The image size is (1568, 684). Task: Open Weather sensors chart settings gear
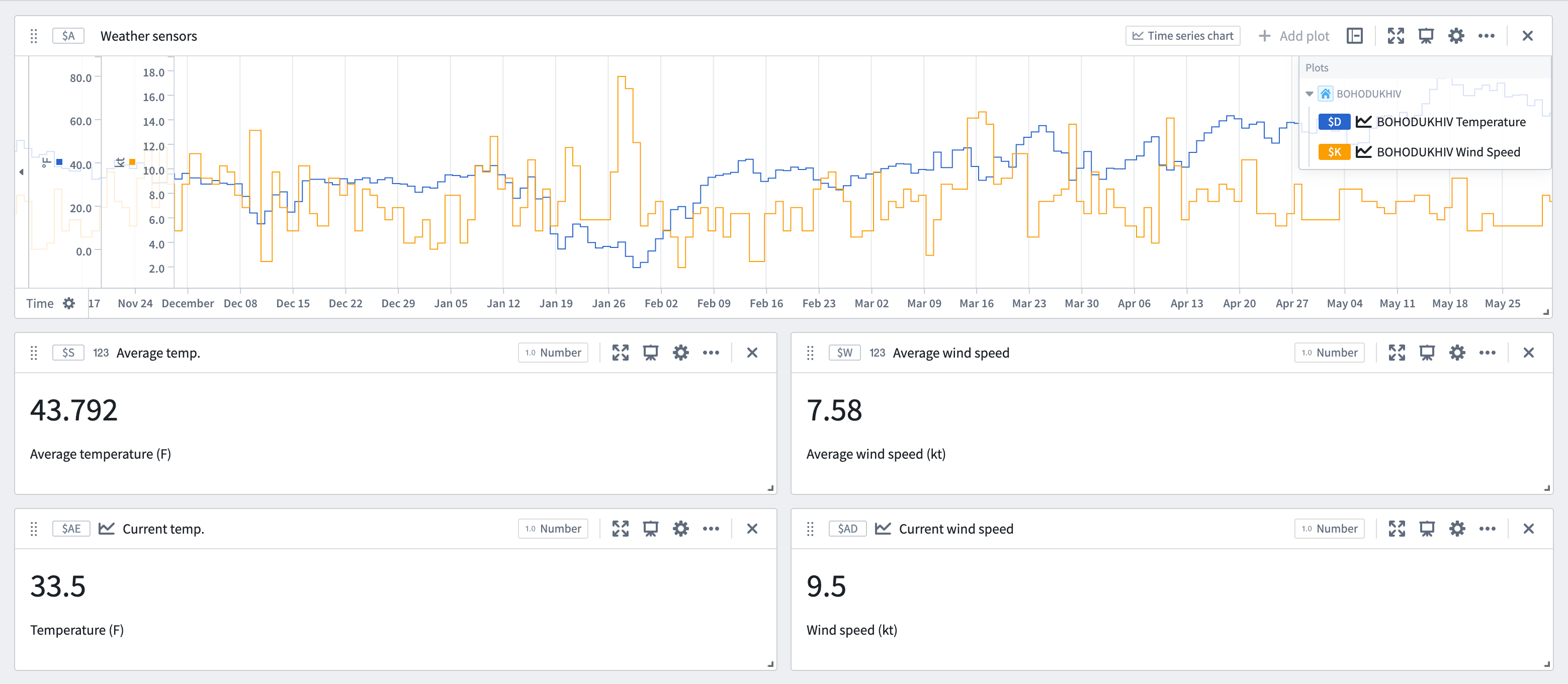1455,36
